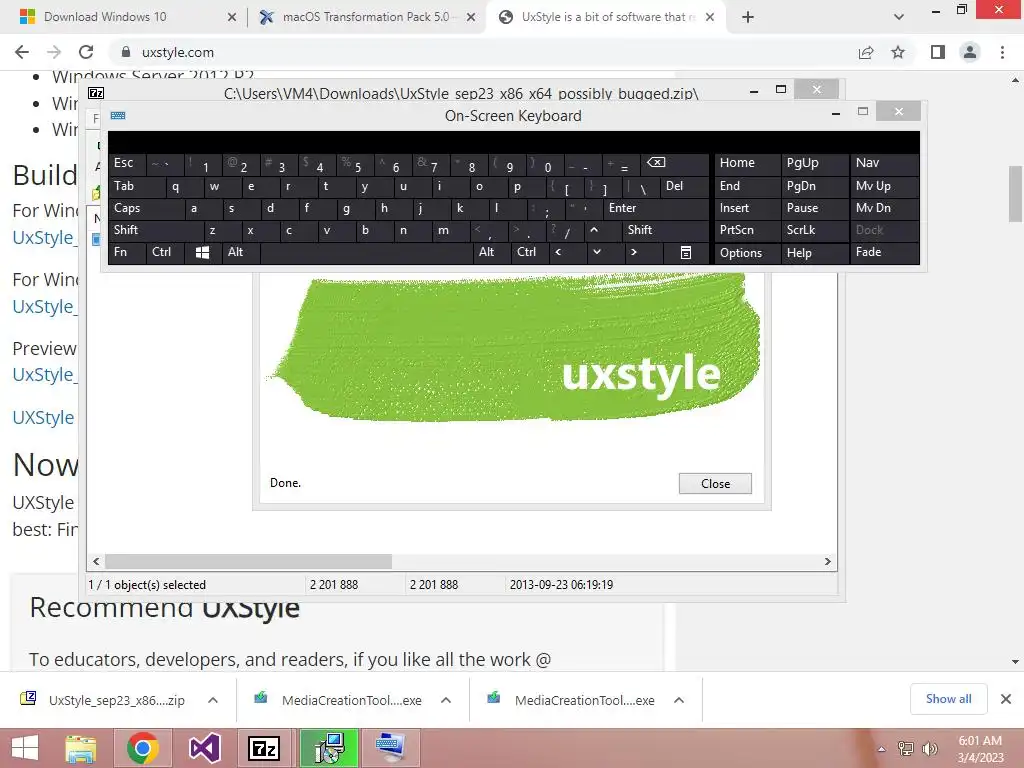Viewport: 1024px width, 768px height.
Task: Toggle the Fn key
Action: pyautogui.click(x=127, y=252)
